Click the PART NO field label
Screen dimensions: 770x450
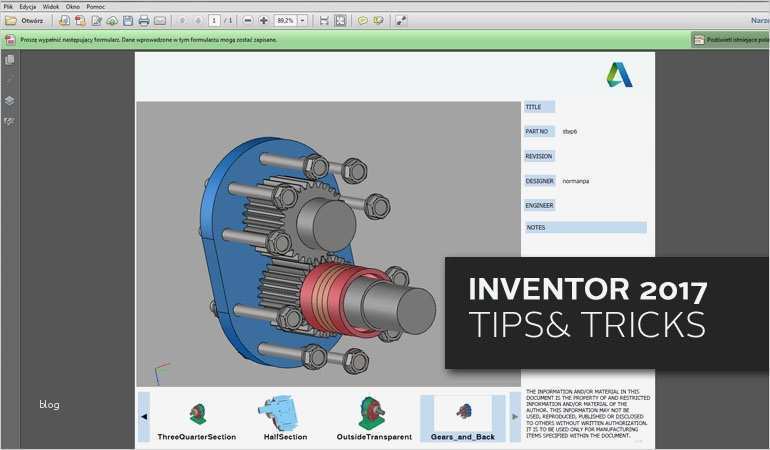[x=539, y=132]
